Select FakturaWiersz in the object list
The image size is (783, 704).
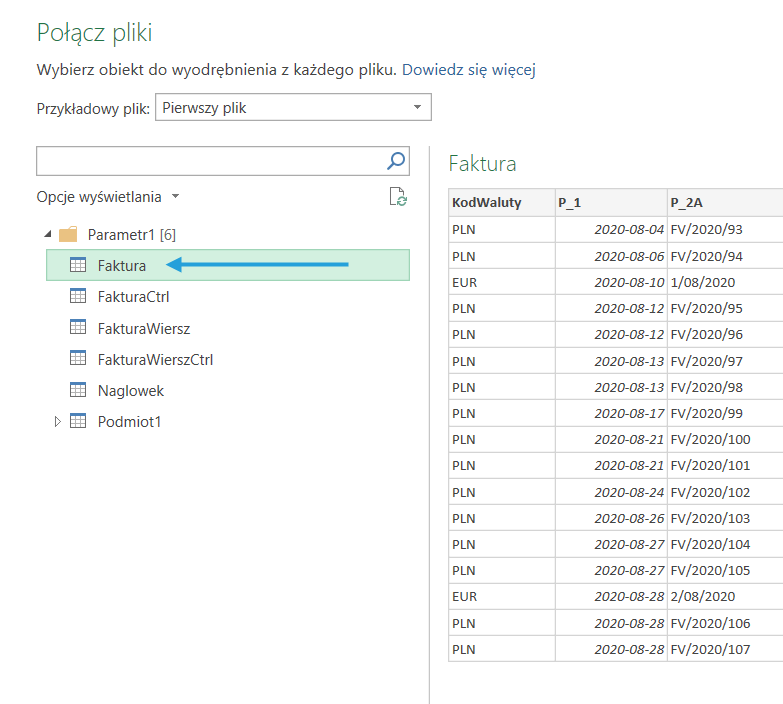[x=144, y=327]
